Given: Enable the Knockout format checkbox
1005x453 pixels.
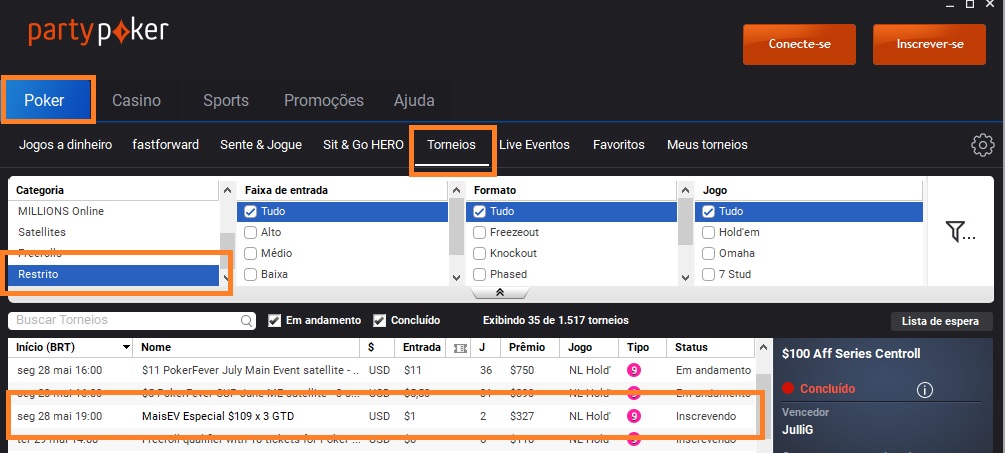Looking at the screenshot, I should pyautogui.click(x=479, y=254).
